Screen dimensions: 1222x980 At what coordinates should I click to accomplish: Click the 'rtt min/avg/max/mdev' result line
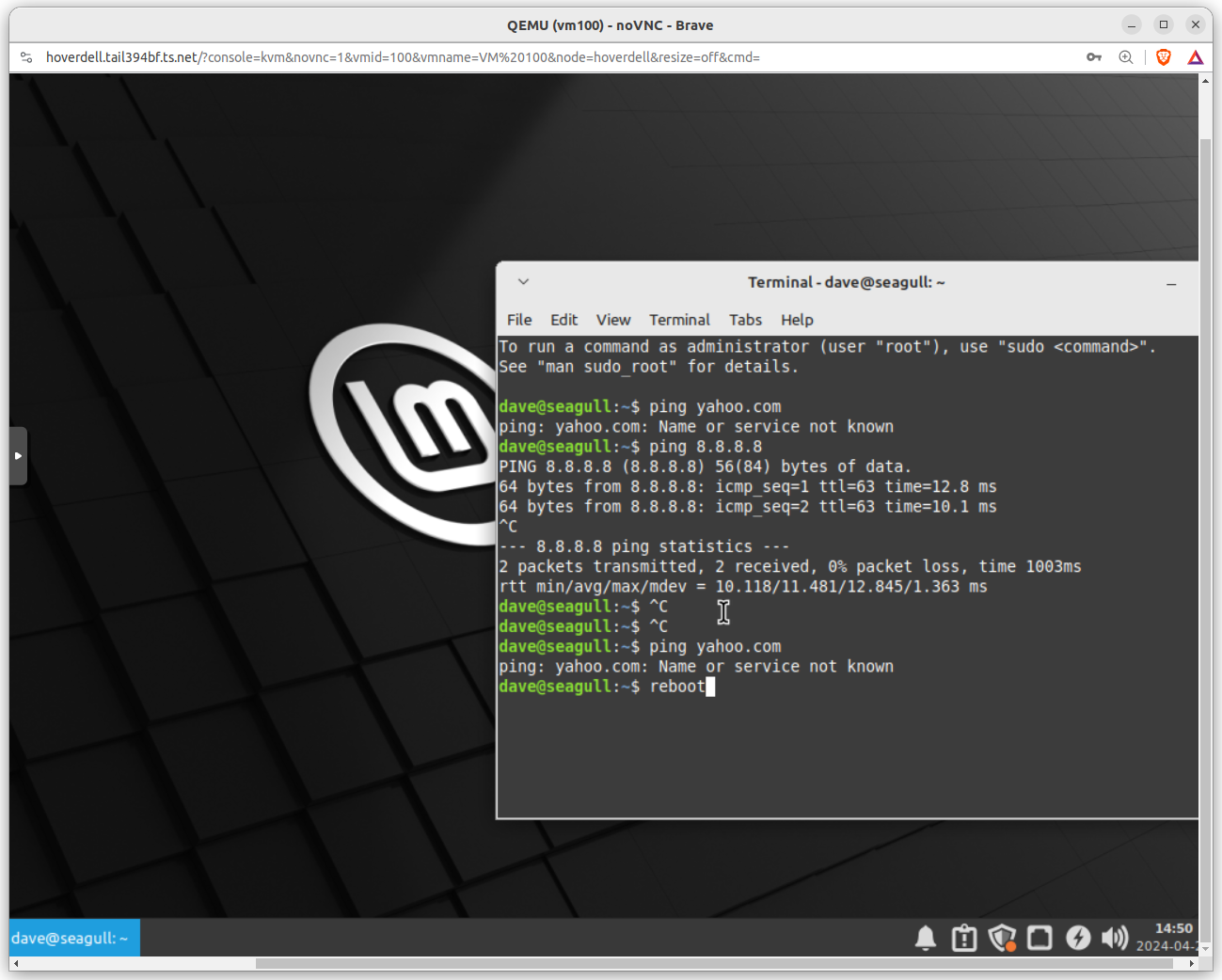tap(743, 587)
